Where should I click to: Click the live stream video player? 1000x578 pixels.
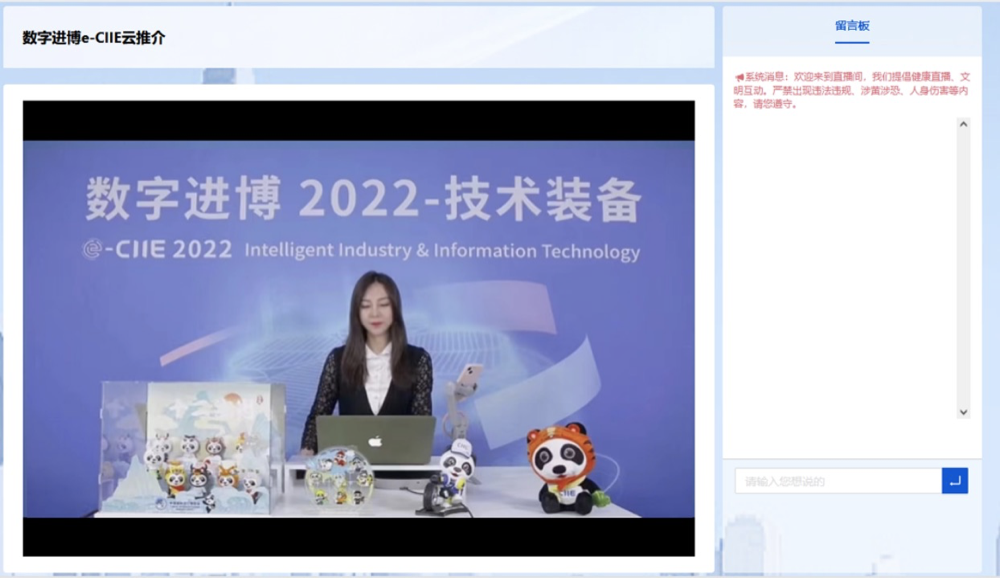pyautogui.click(x=358, y=328)
